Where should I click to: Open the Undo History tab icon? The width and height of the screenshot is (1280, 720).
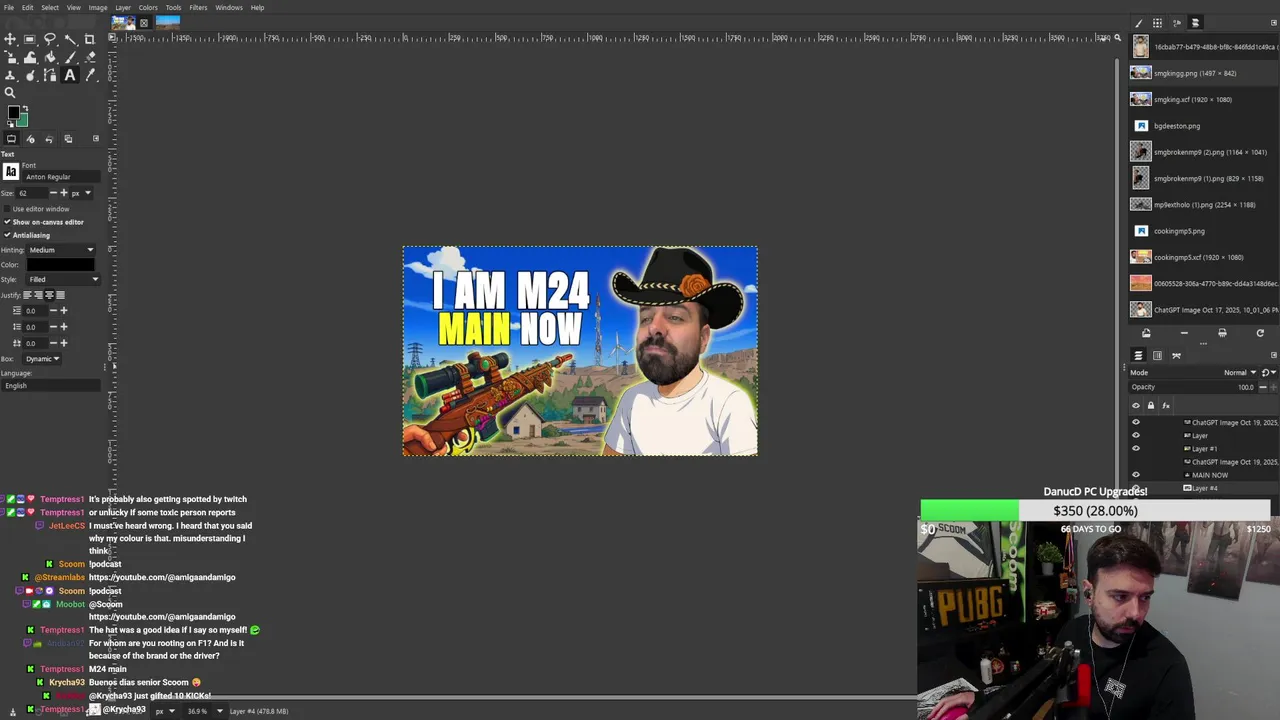pos(49,139)
